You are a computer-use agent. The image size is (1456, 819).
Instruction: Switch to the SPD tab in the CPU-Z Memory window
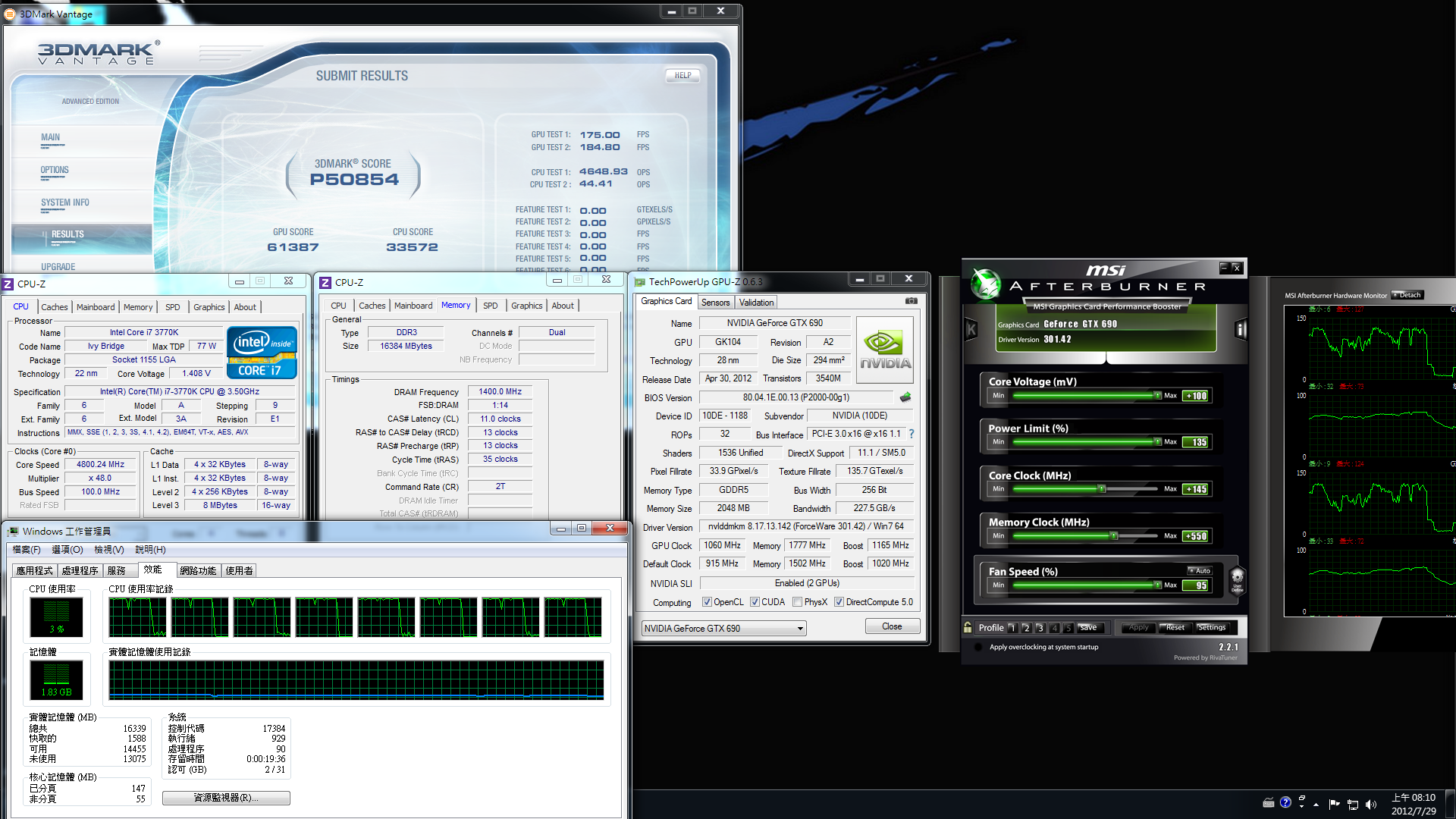click(x=490, y=306)
